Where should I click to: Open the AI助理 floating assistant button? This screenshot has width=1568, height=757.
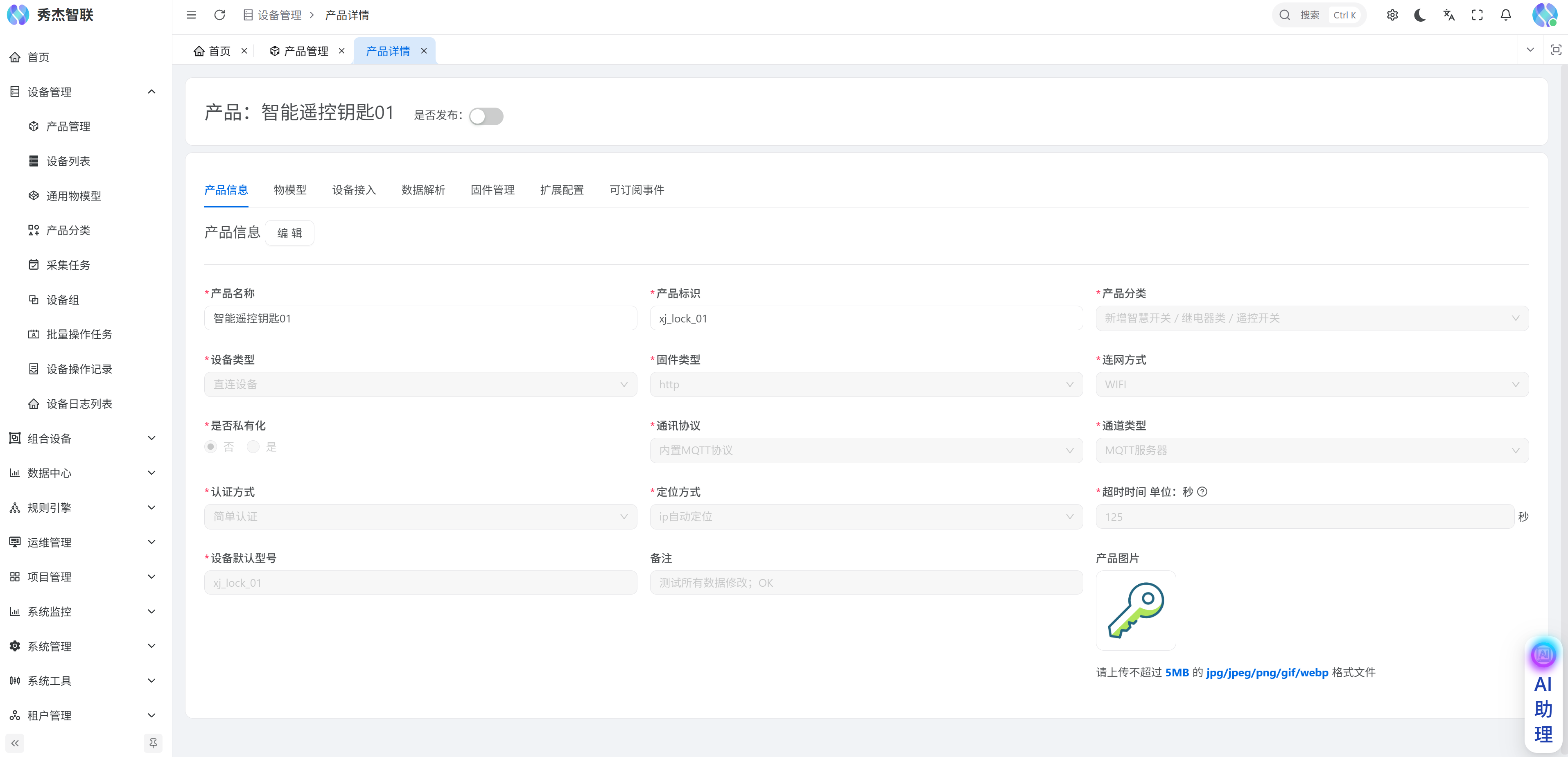pos(1543,694)
